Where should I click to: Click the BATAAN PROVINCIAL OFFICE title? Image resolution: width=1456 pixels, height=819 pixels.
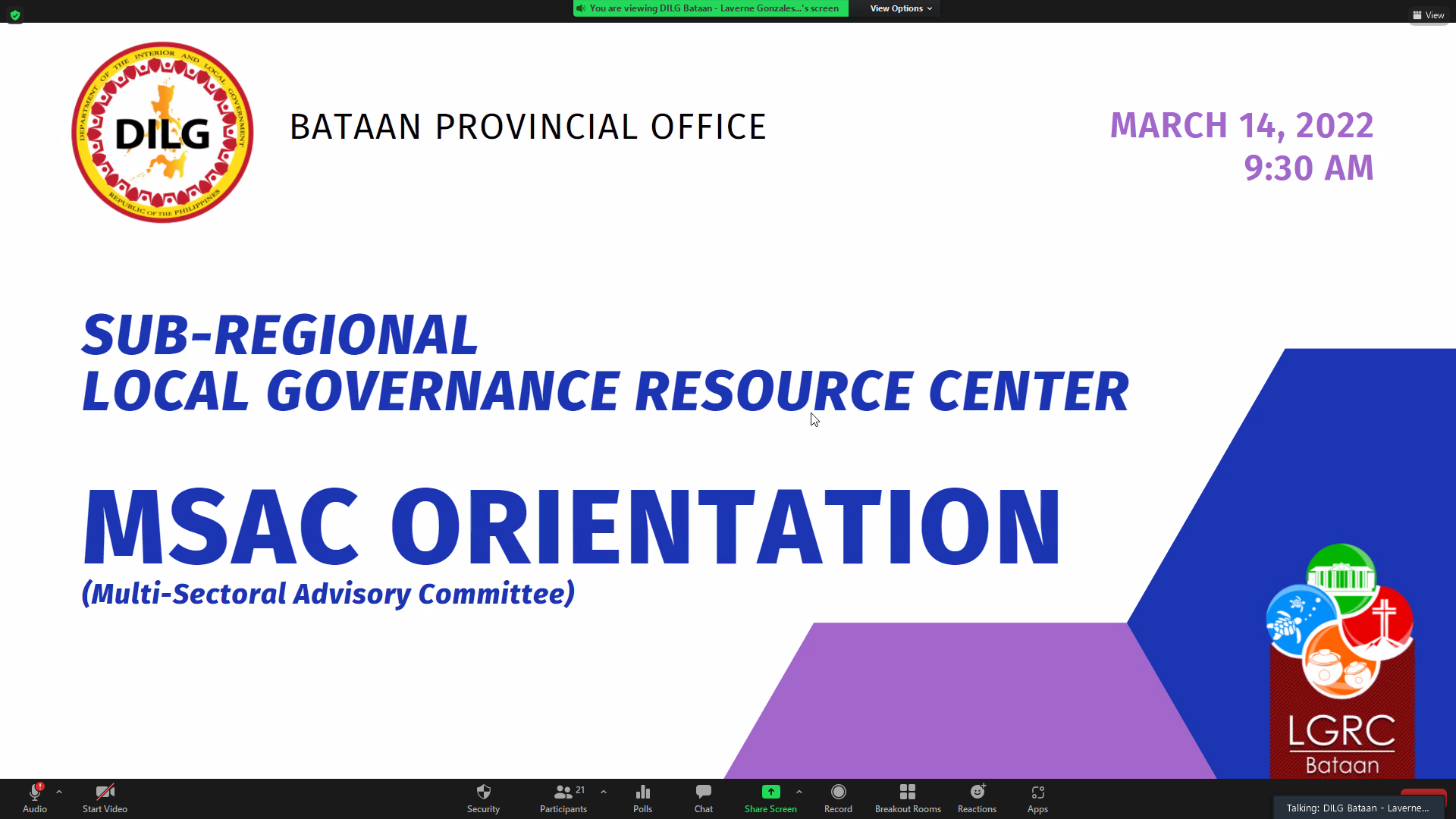coord(528,127)
